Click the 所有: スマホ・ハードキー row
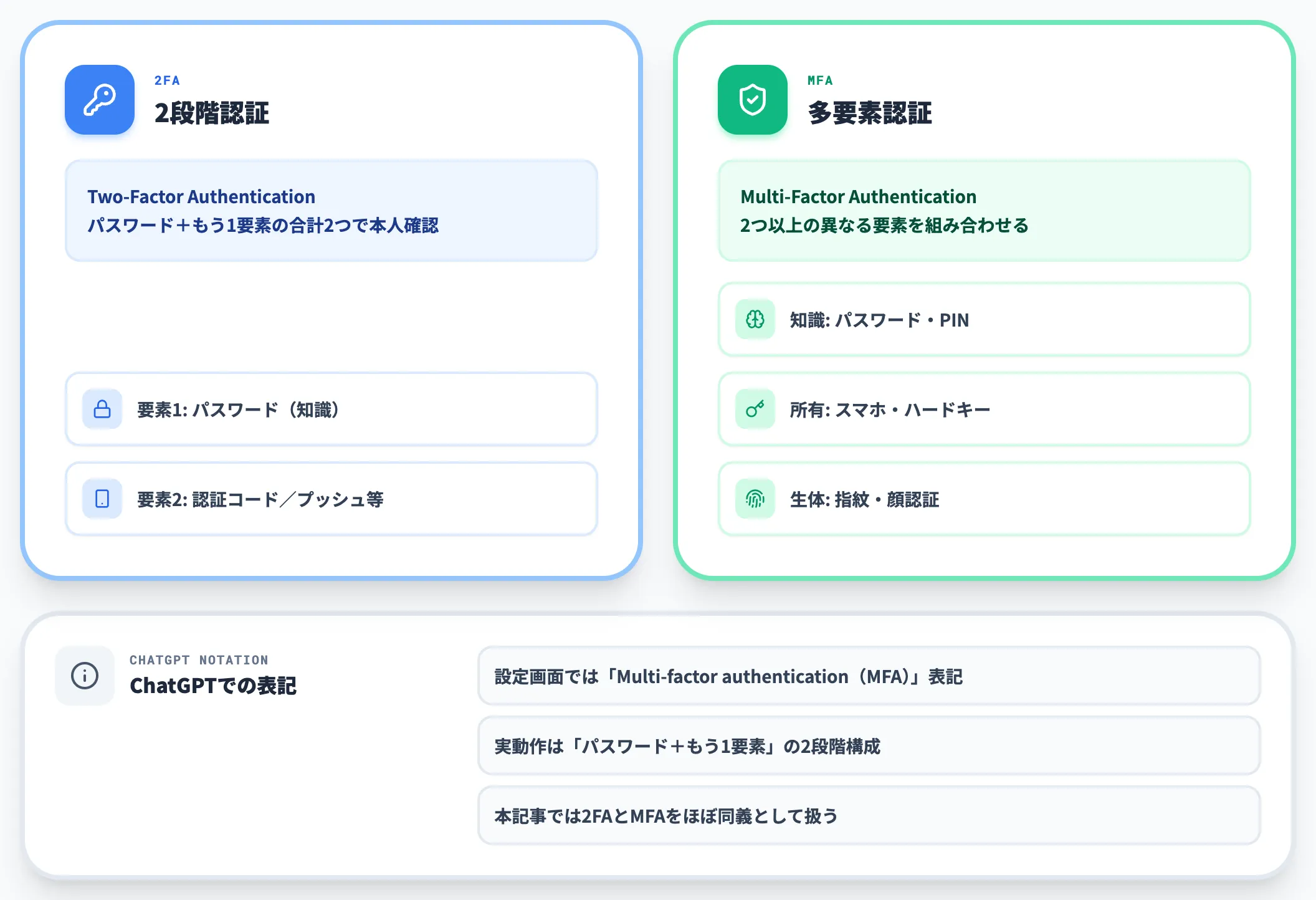Viewport: 1316px width, 900px height. pos(985,409)
